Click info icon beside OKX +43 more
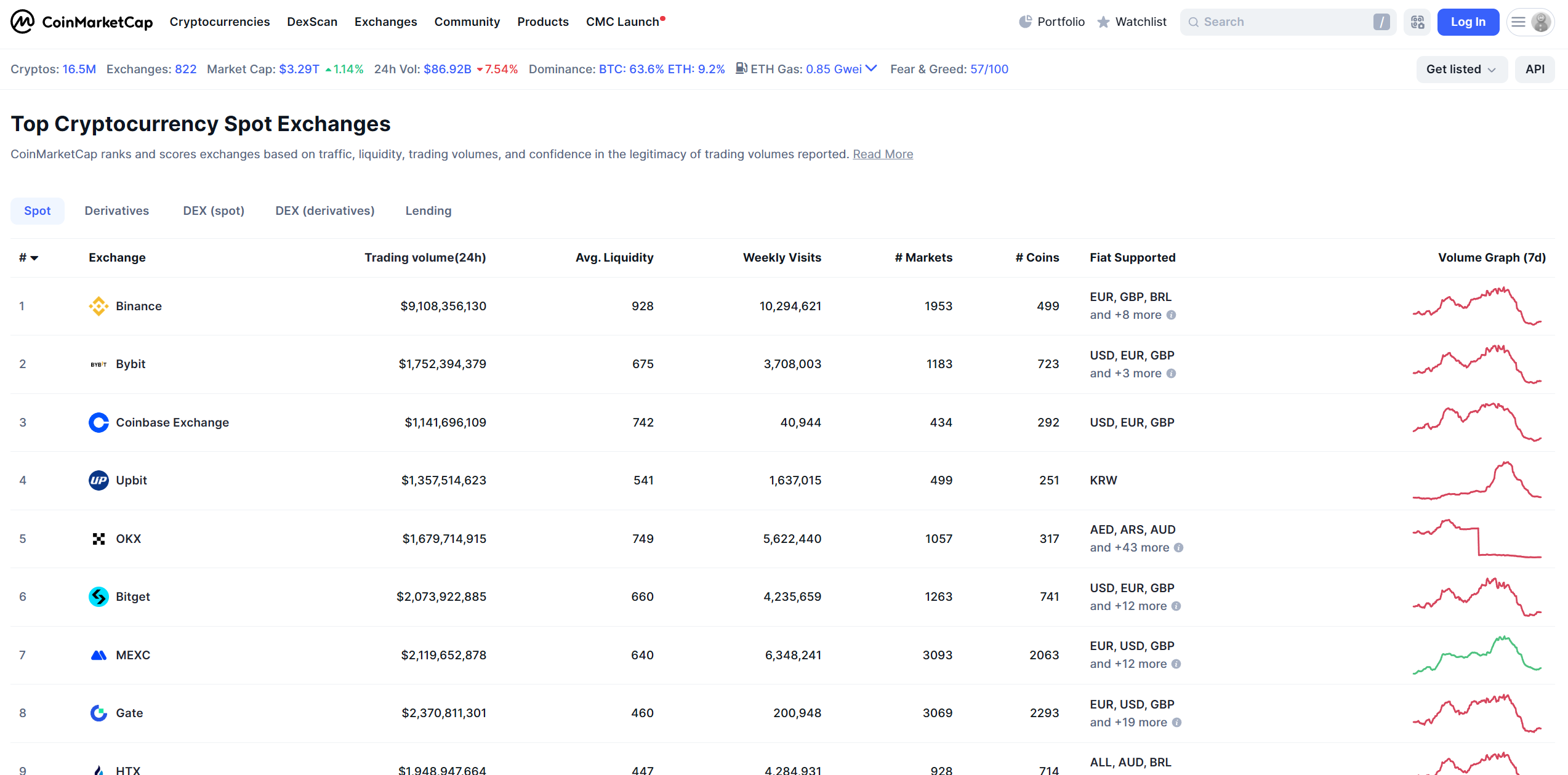Viewport: 1568px width, 775px height. pos(1178,548)
